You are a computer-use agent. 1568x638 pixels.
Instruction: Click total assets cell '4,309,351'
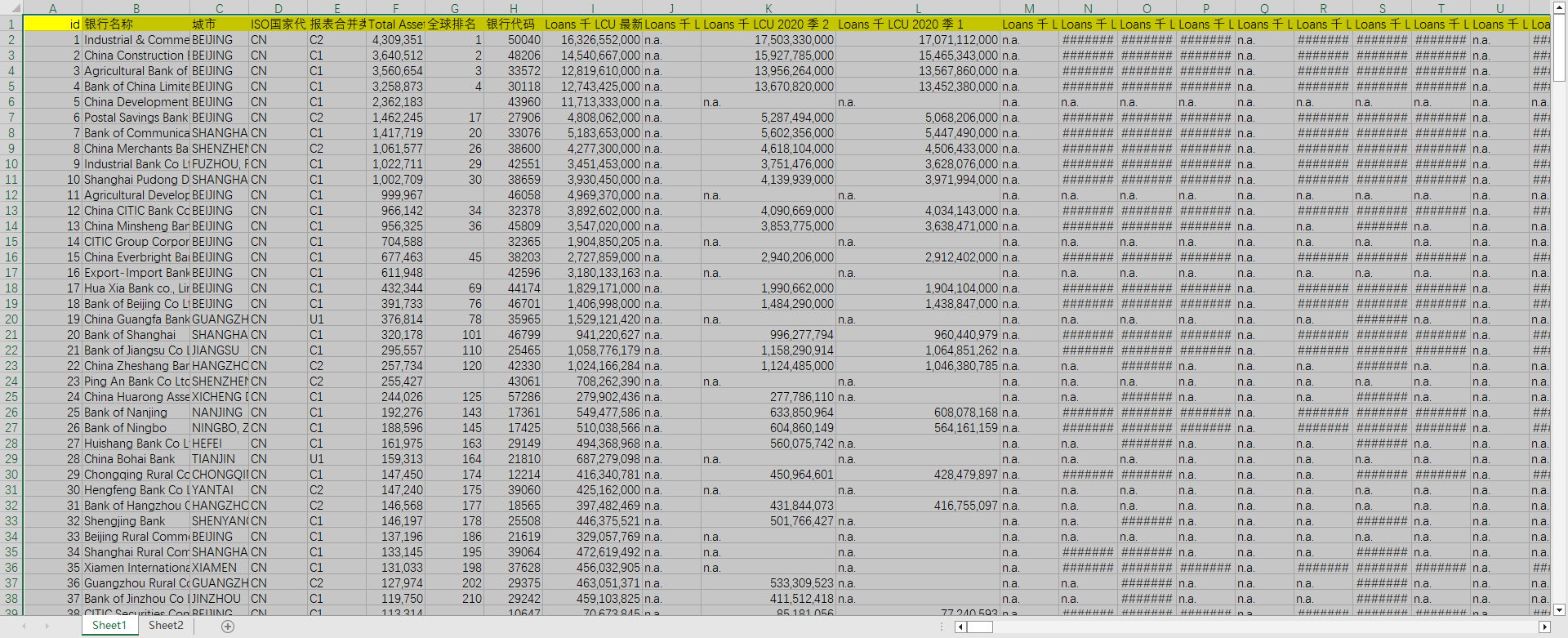[396, 39]
